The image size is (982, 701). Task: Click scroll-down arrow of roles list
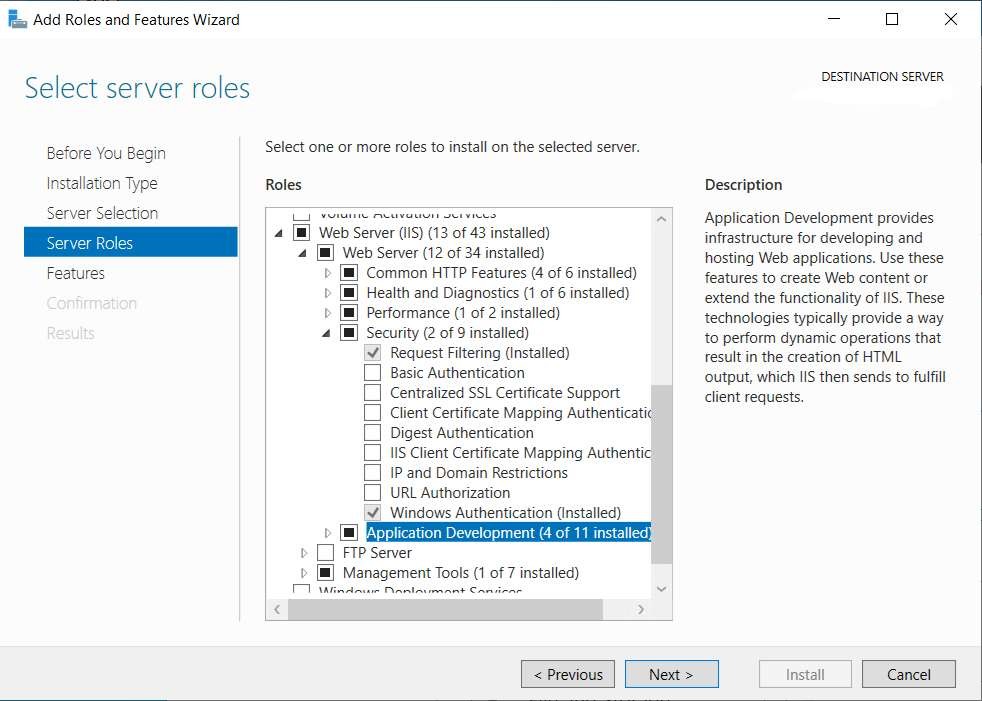click(661, 590)
